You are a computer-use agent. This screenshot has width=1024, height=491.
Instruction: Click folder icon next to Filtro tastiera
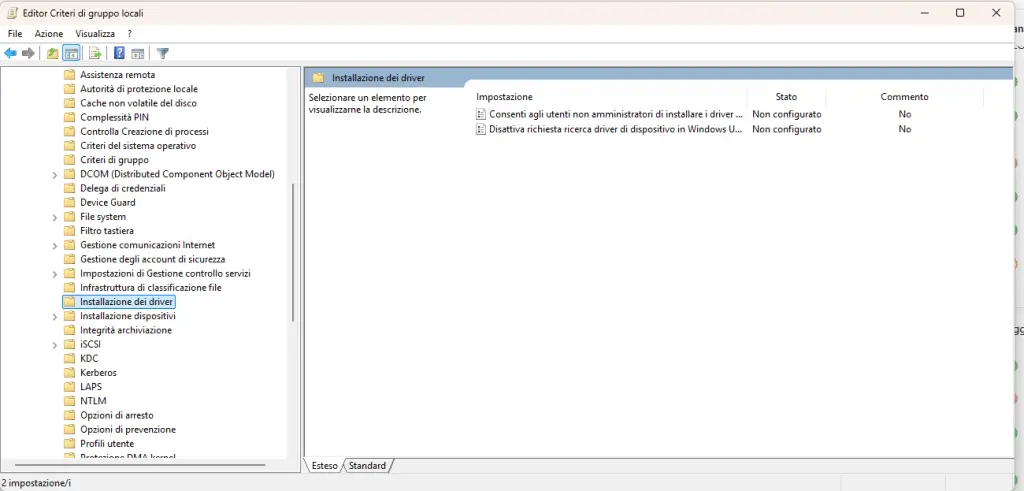coord(69,230)
